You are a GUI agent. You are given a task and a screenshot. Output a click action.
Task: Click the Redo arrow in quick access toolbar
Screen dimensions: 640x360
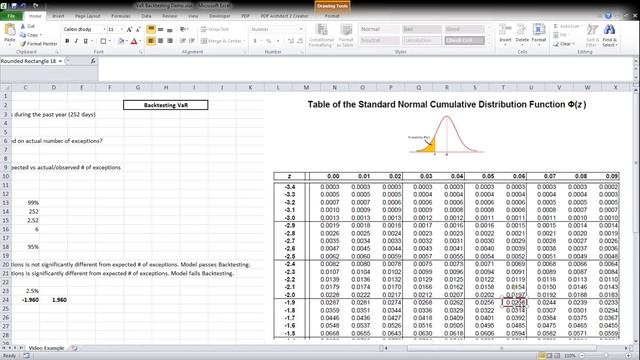[36, 6]
